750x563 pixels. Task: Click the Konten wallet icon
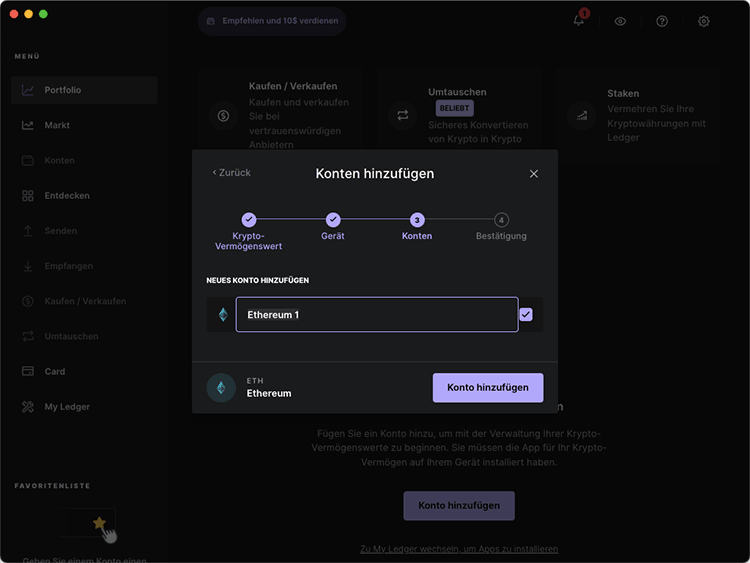tap(28, 160)
